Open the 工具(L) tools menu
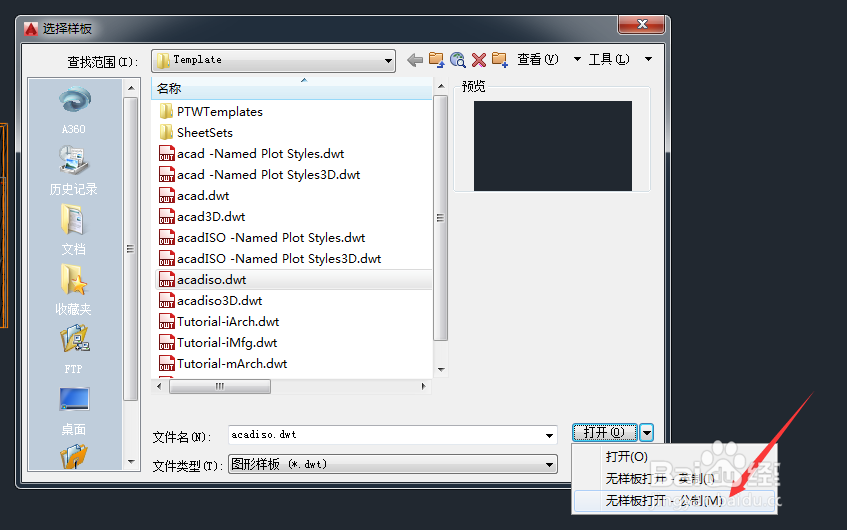Screen dimensions: 847x530 point(609,59)
